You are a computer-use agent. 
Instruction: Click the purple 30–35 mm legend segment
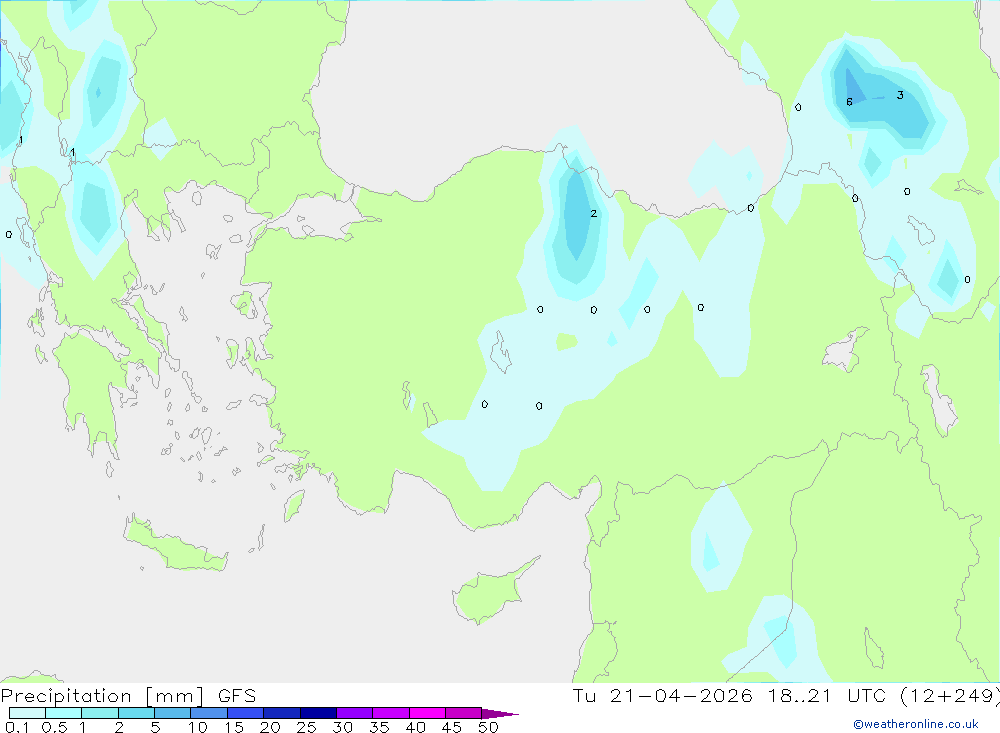(355, 713)
